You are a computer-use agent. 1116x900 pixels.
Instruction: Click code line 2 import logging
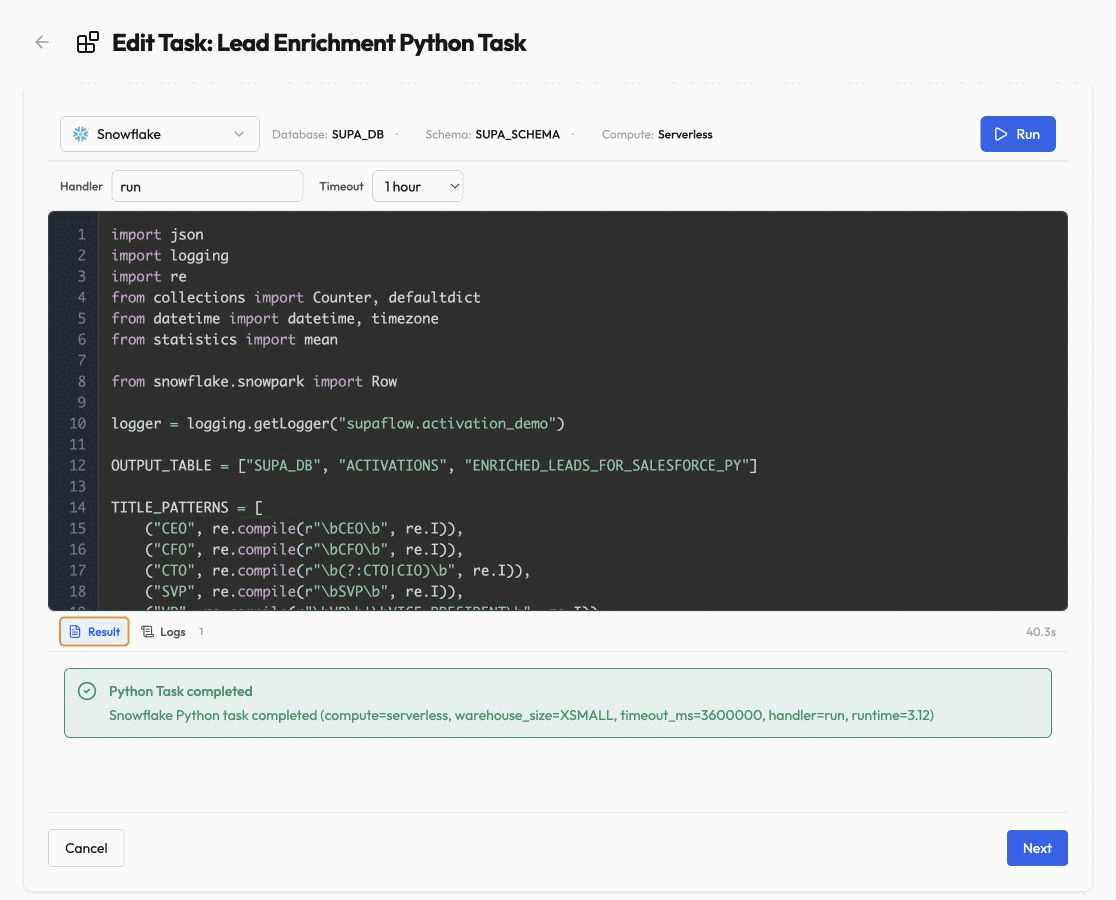(x=170, y=255)
